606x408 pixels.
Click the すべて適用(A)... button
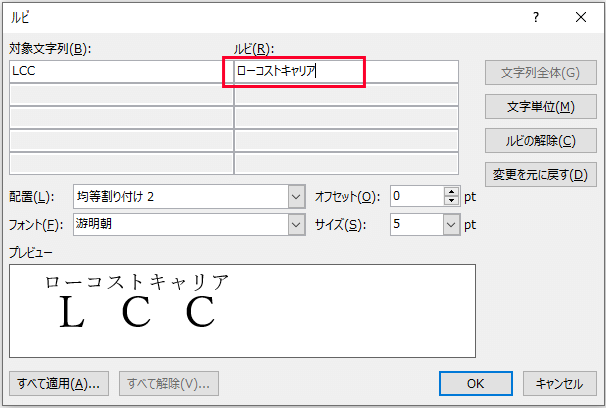pyautogui.click(x=59, y=384)
